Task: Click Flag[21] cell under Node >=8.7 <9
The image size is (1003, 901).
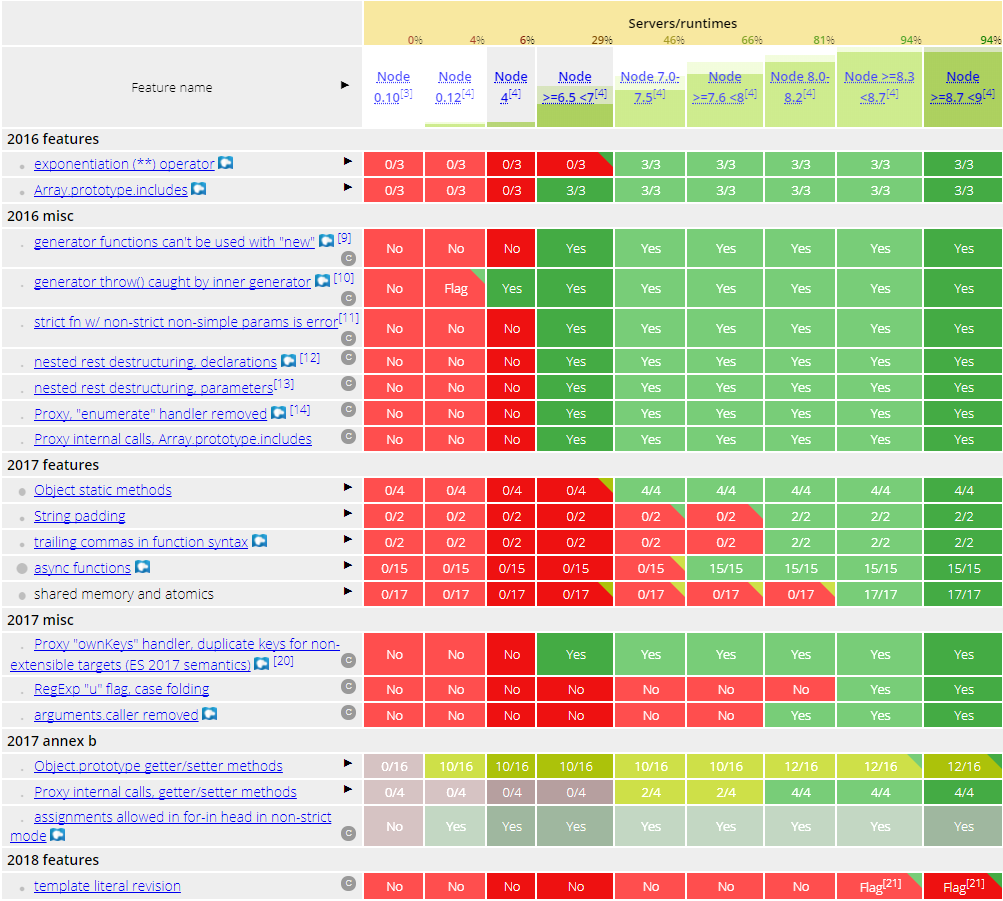Action: [963, 886]
